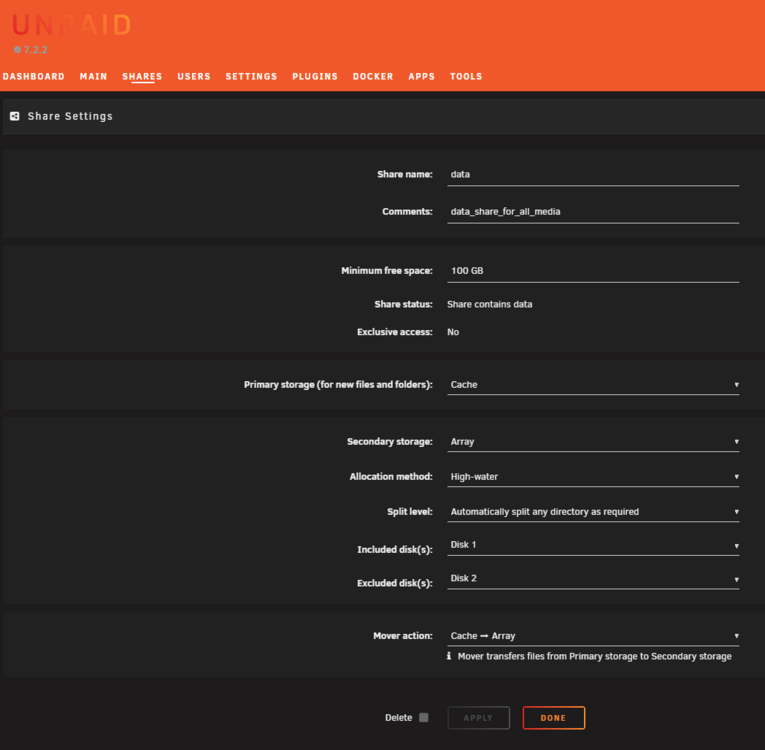Tick the Delete checkbox
The image size is (765, 750).
tap(423, 717)
